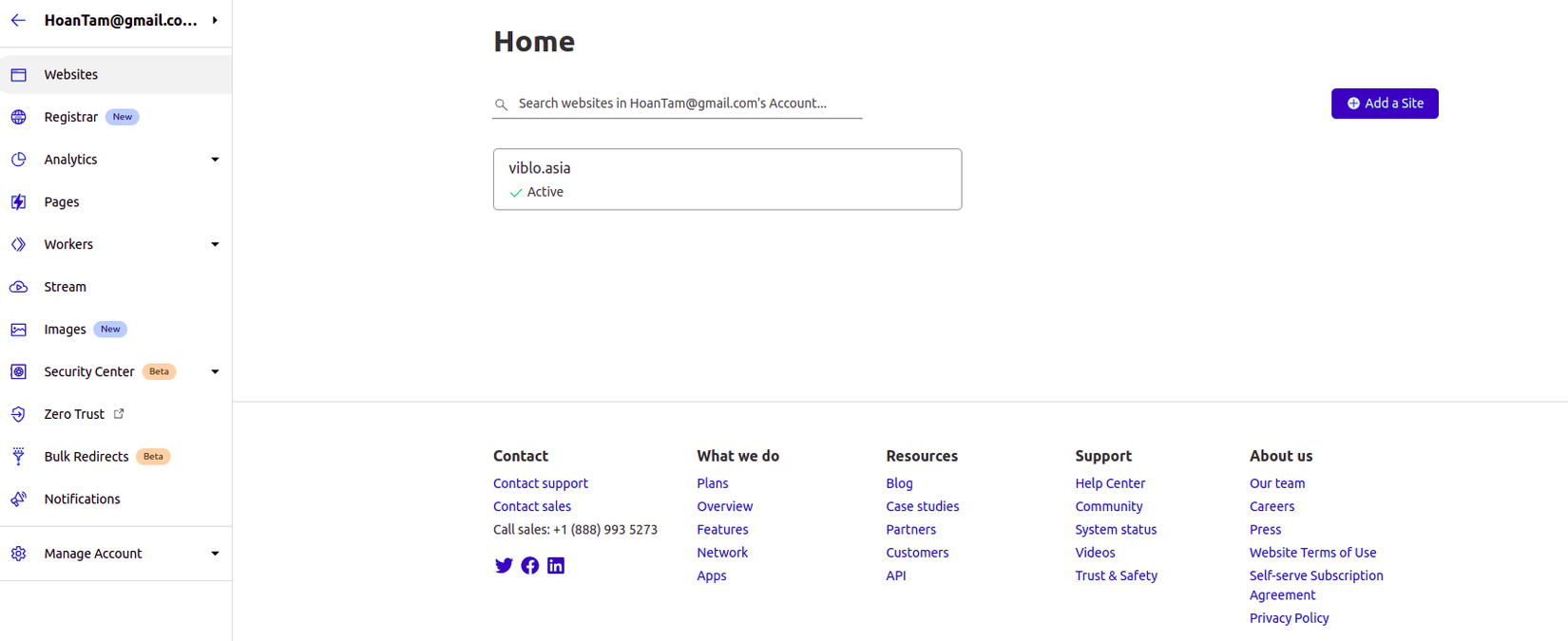The height and width of the screenshot is (641, 1568).
Task: Select Websites in the sidebar
Action: point(71,75)
